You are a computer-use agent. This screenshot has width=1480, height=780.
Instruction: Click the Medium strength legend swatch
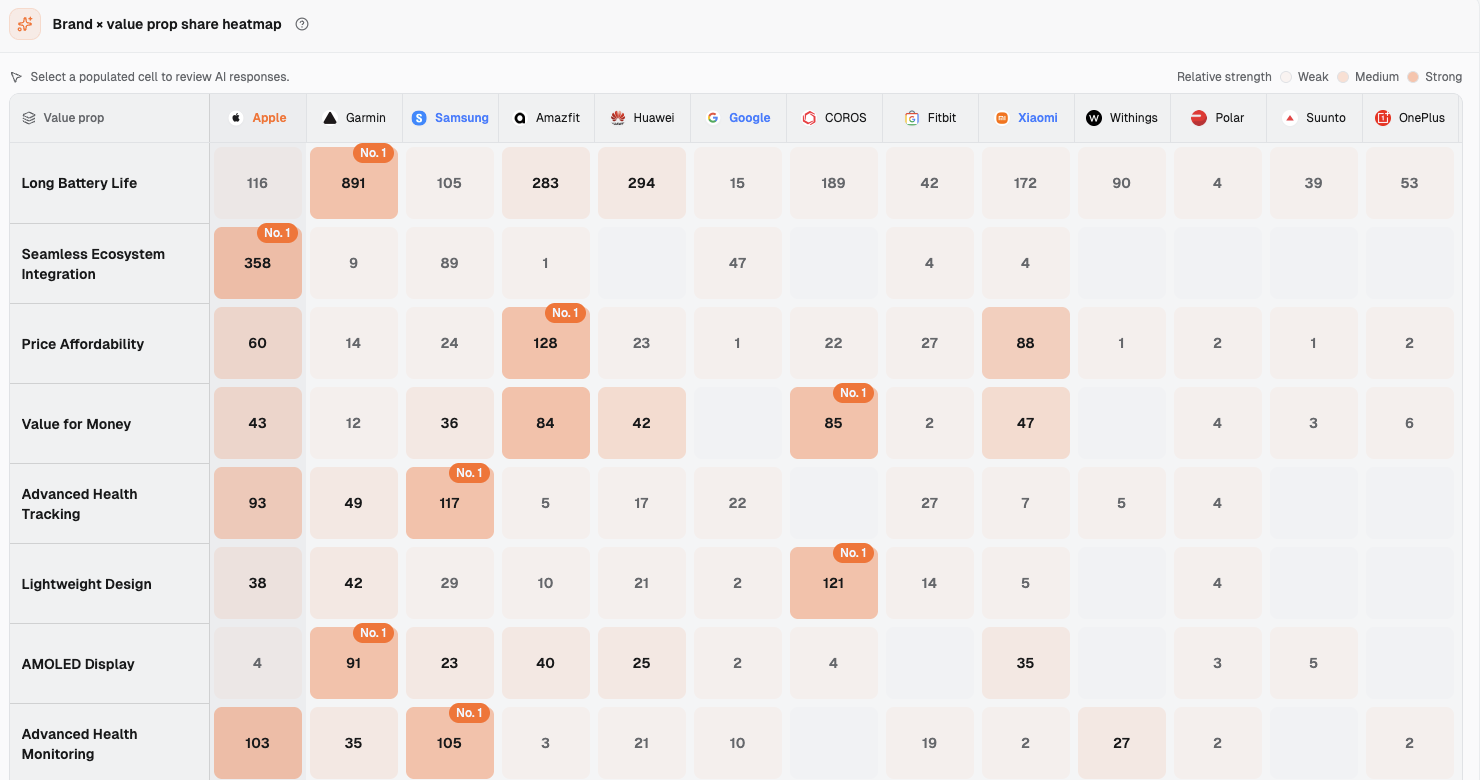coord(1344,77)
